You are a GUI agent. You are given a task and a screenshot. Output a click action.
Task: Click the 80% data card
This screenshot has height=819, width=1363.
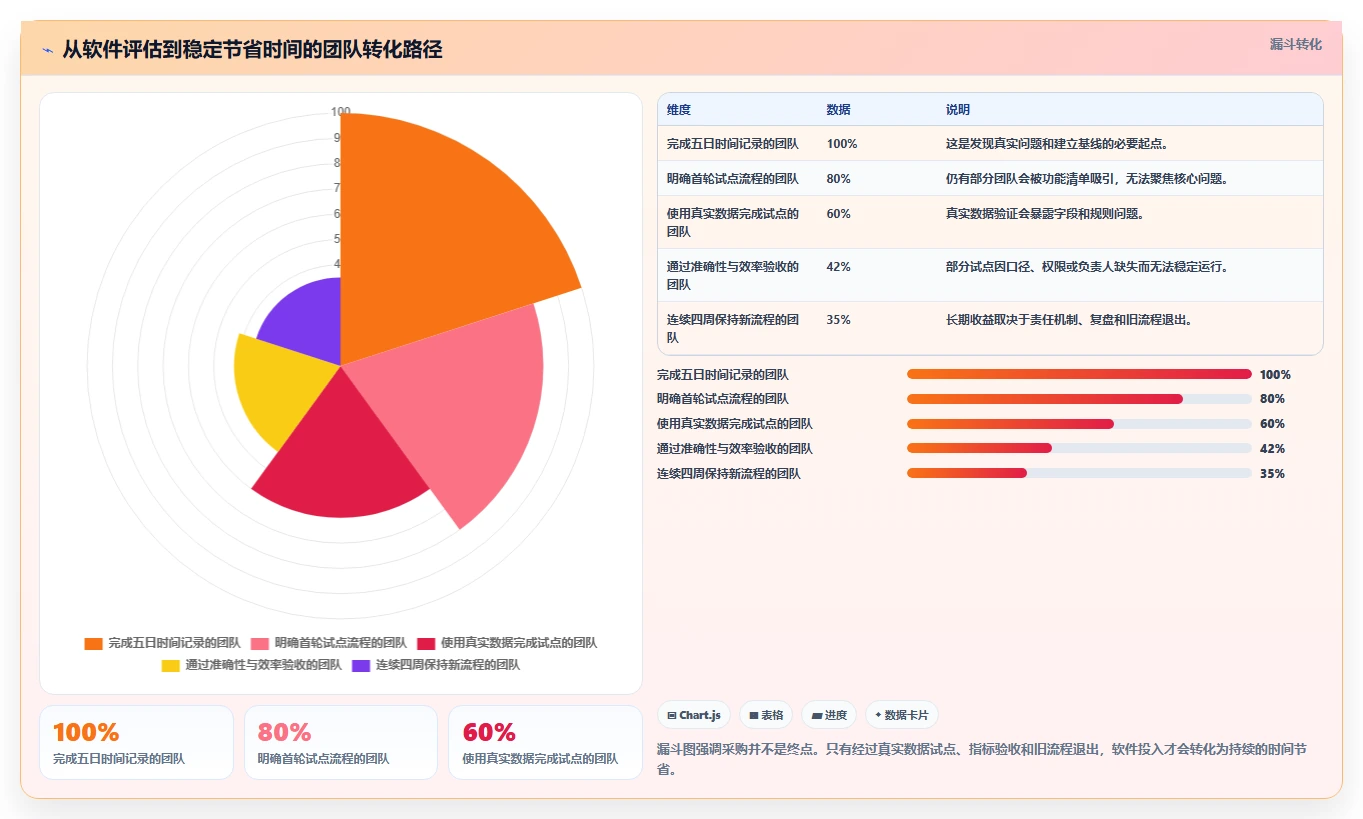coord(341,742)
